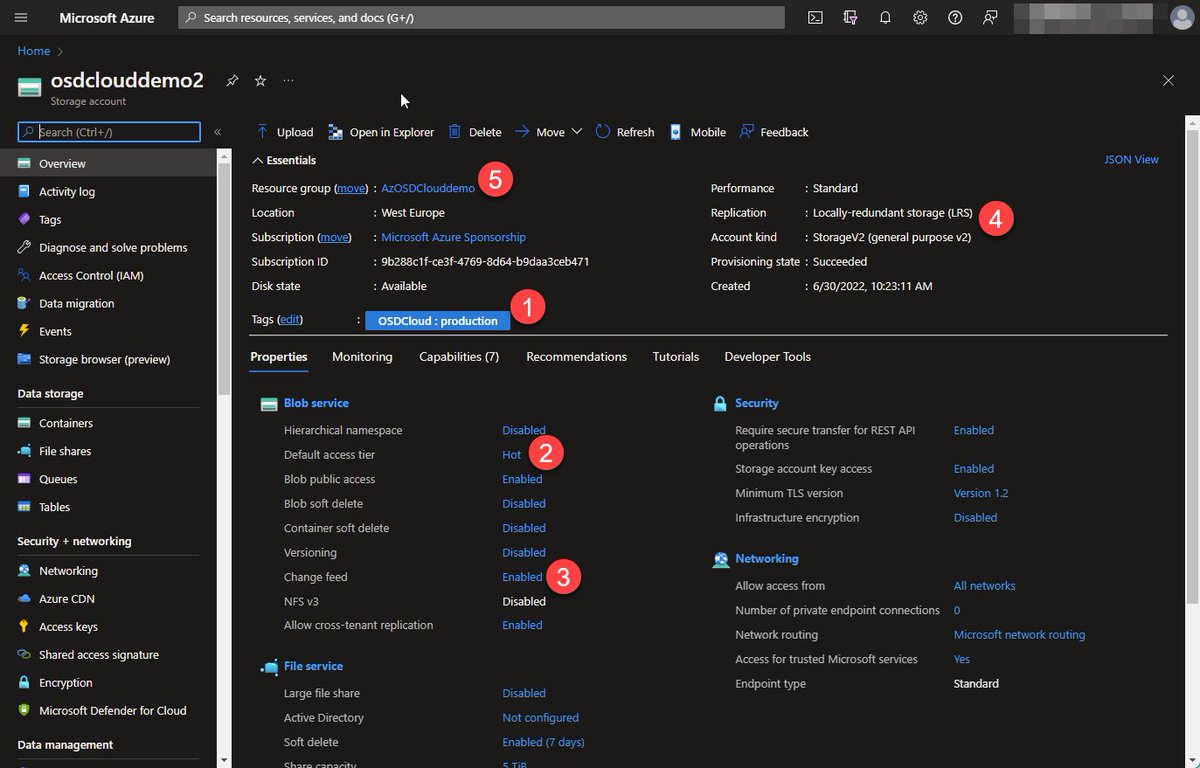Open the Security heading link
The height and width of the screenshot is (768, 1200).
click(756, 403)
